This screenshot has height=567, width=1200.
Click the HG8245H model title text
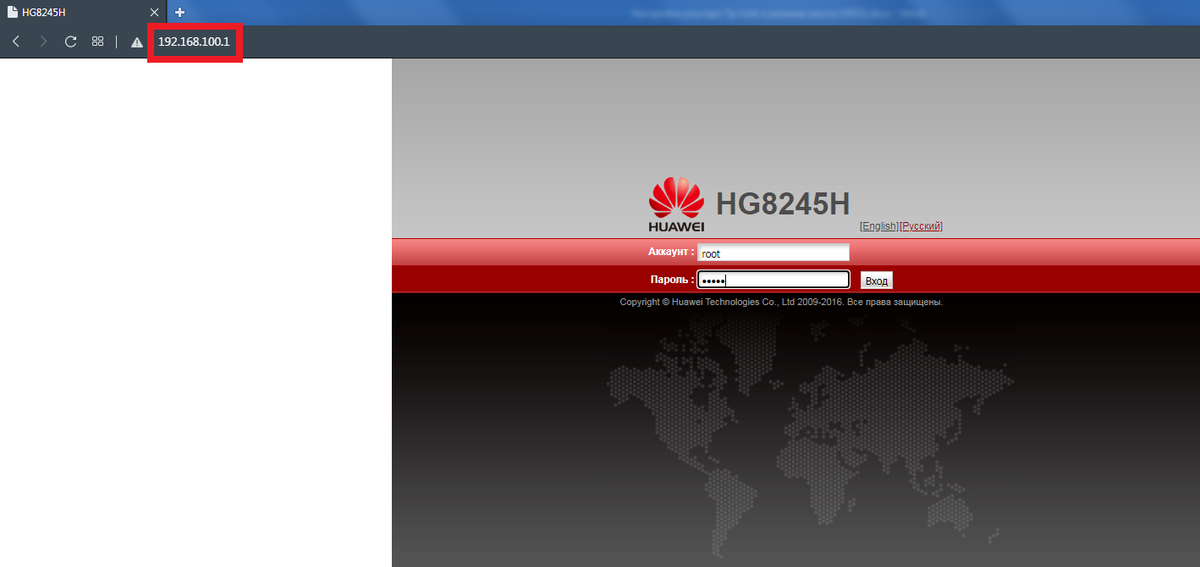click(x=783, y=202)
